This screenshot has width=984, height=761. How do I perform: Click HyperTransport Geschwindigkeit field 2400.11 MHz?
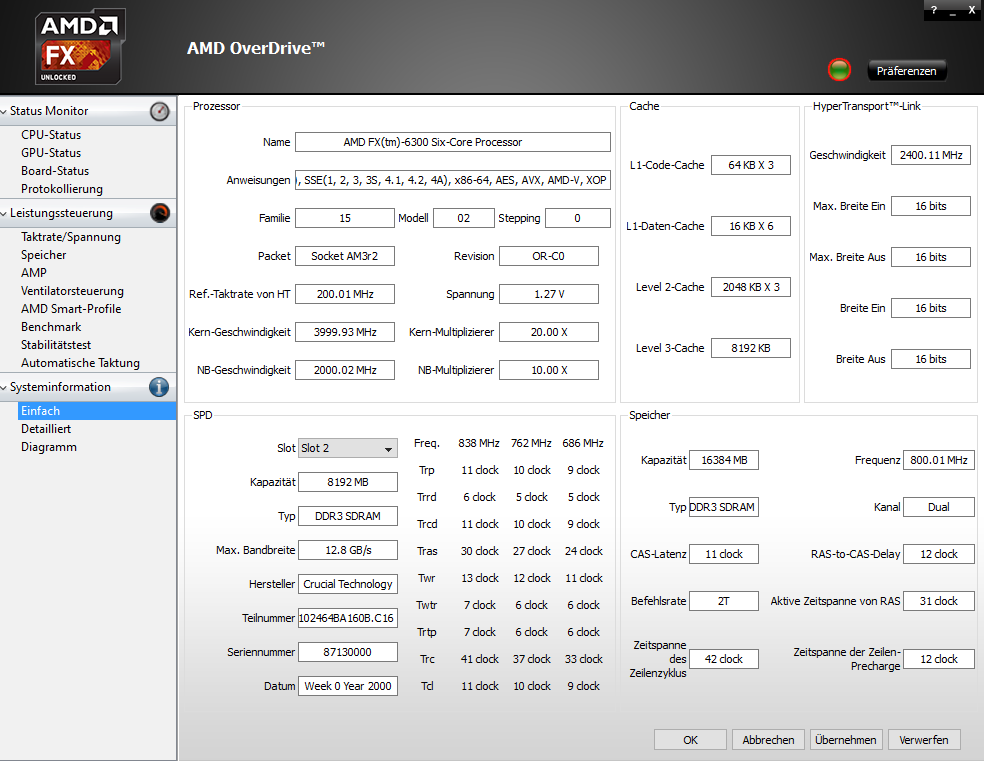pyautogui.click(x=931, y=155)
